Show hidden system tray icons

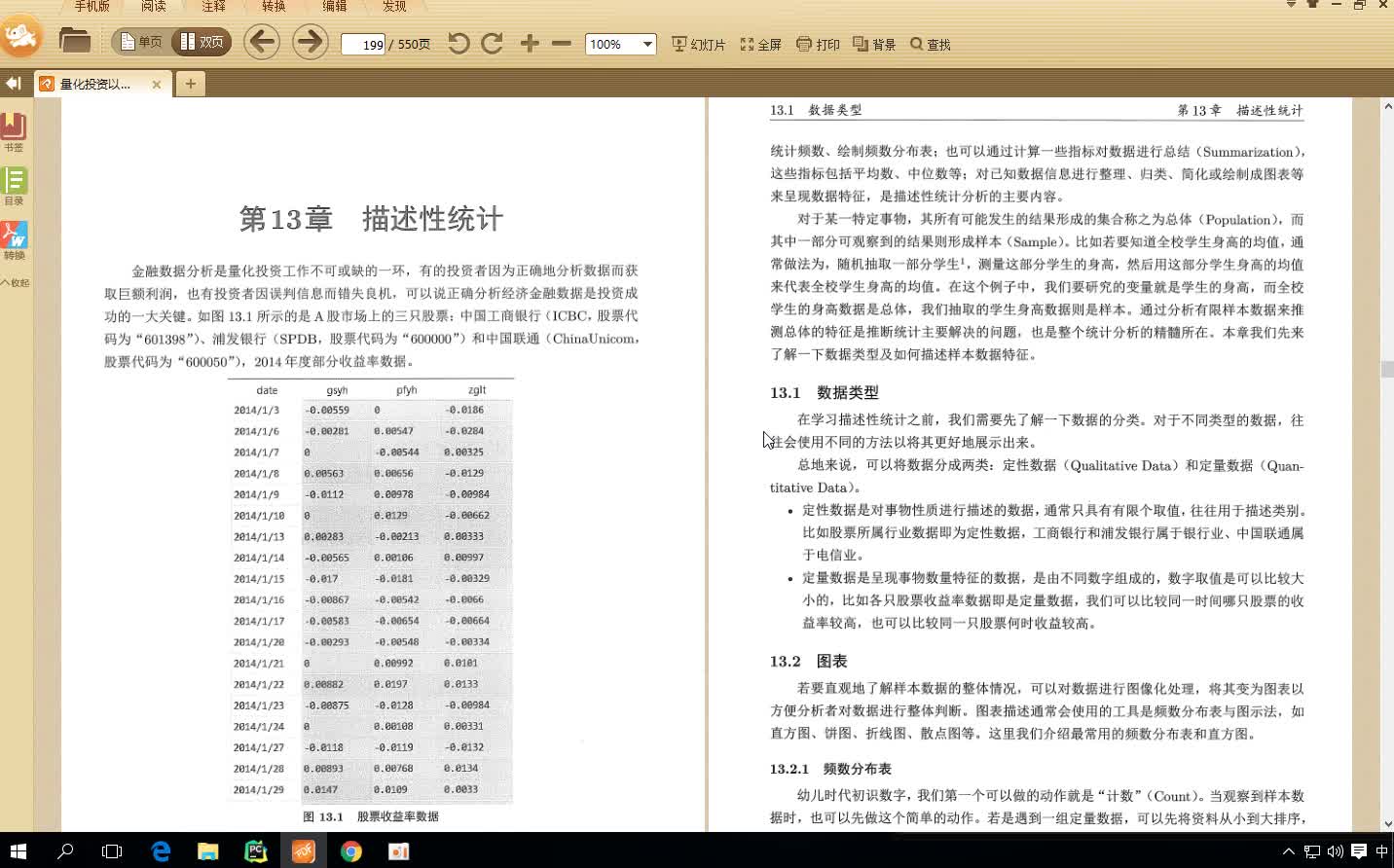[1289, 851]
